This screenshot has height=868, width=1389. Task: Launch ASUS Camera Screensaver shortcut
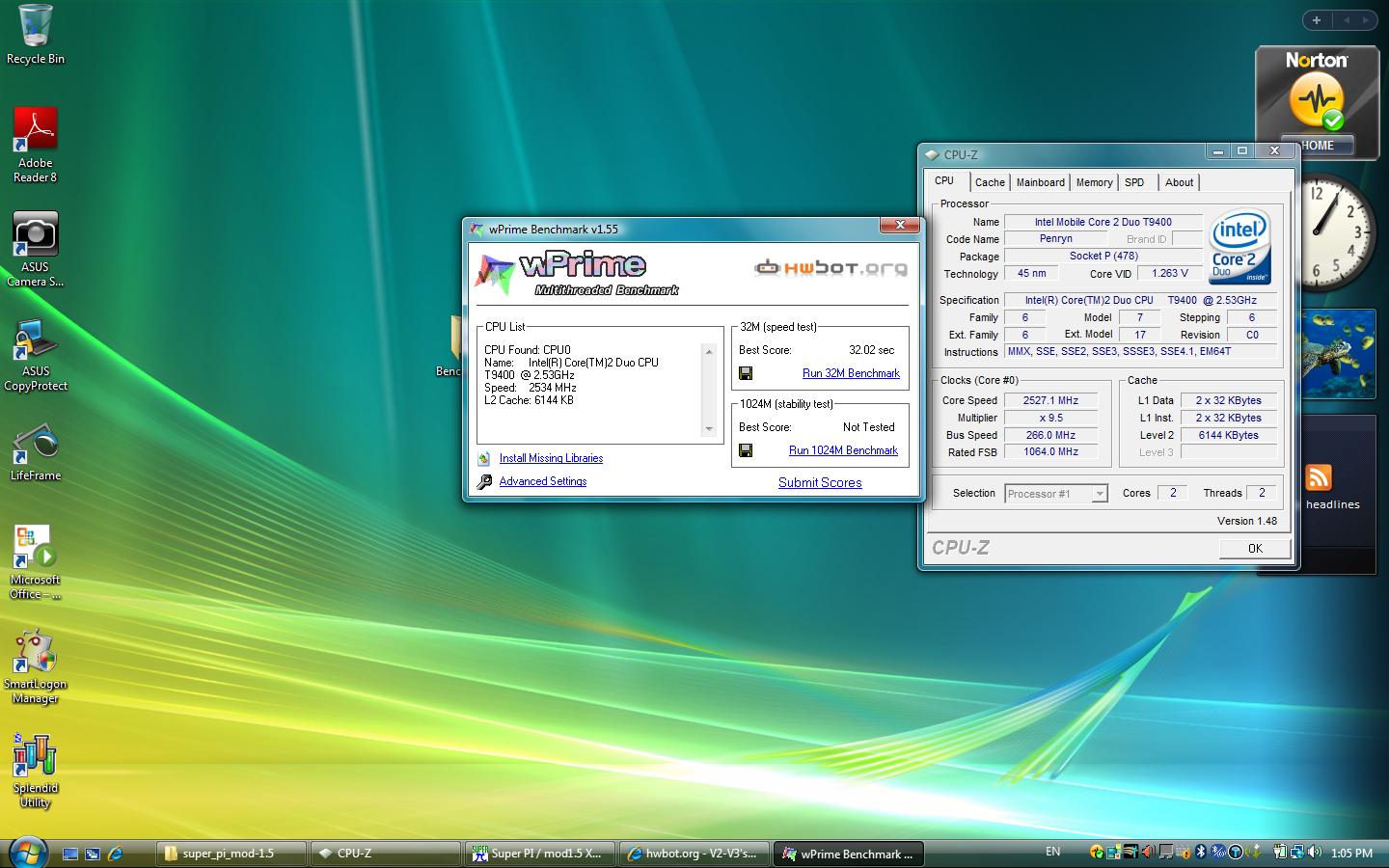coord(35,249)
